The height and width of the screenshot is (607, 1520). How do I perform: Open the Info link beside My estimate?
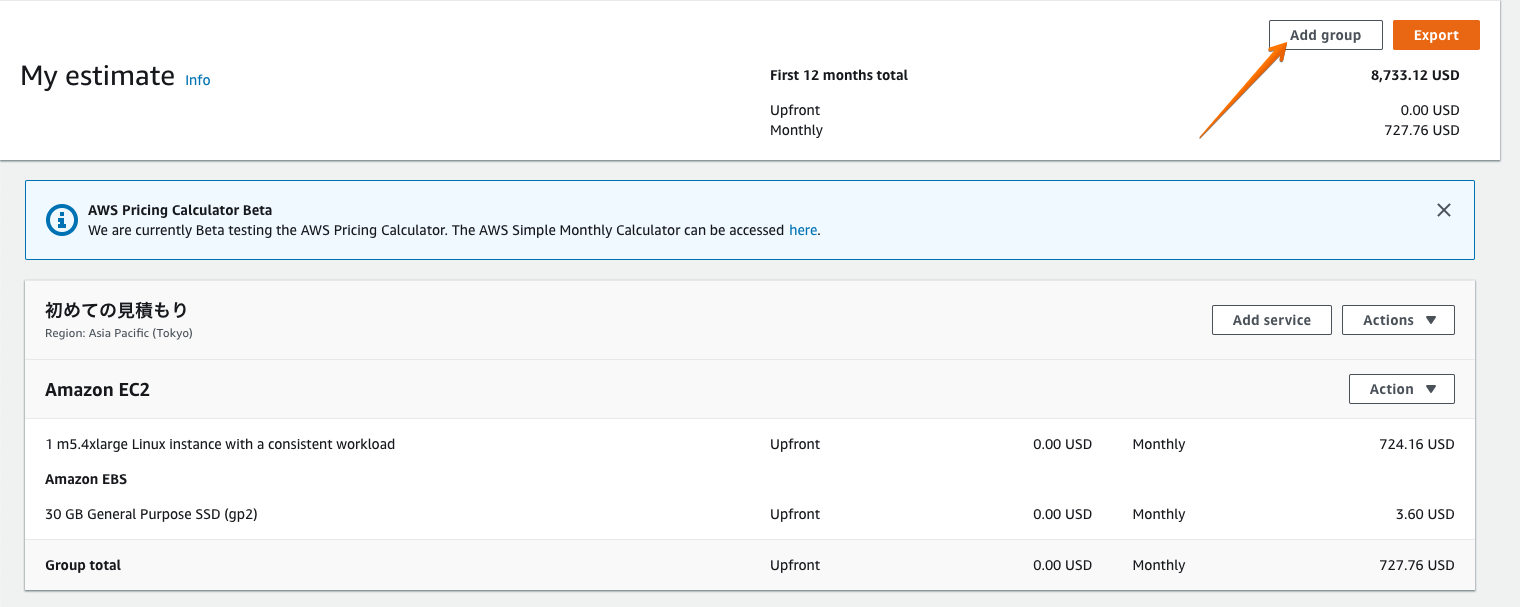pos(198,80)
